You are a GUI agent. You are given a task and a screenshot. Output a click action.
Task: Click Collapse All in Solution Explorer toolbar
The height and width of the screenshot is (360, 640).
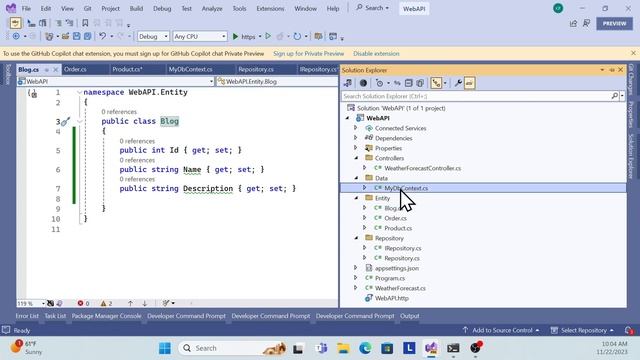pos(409,83)
